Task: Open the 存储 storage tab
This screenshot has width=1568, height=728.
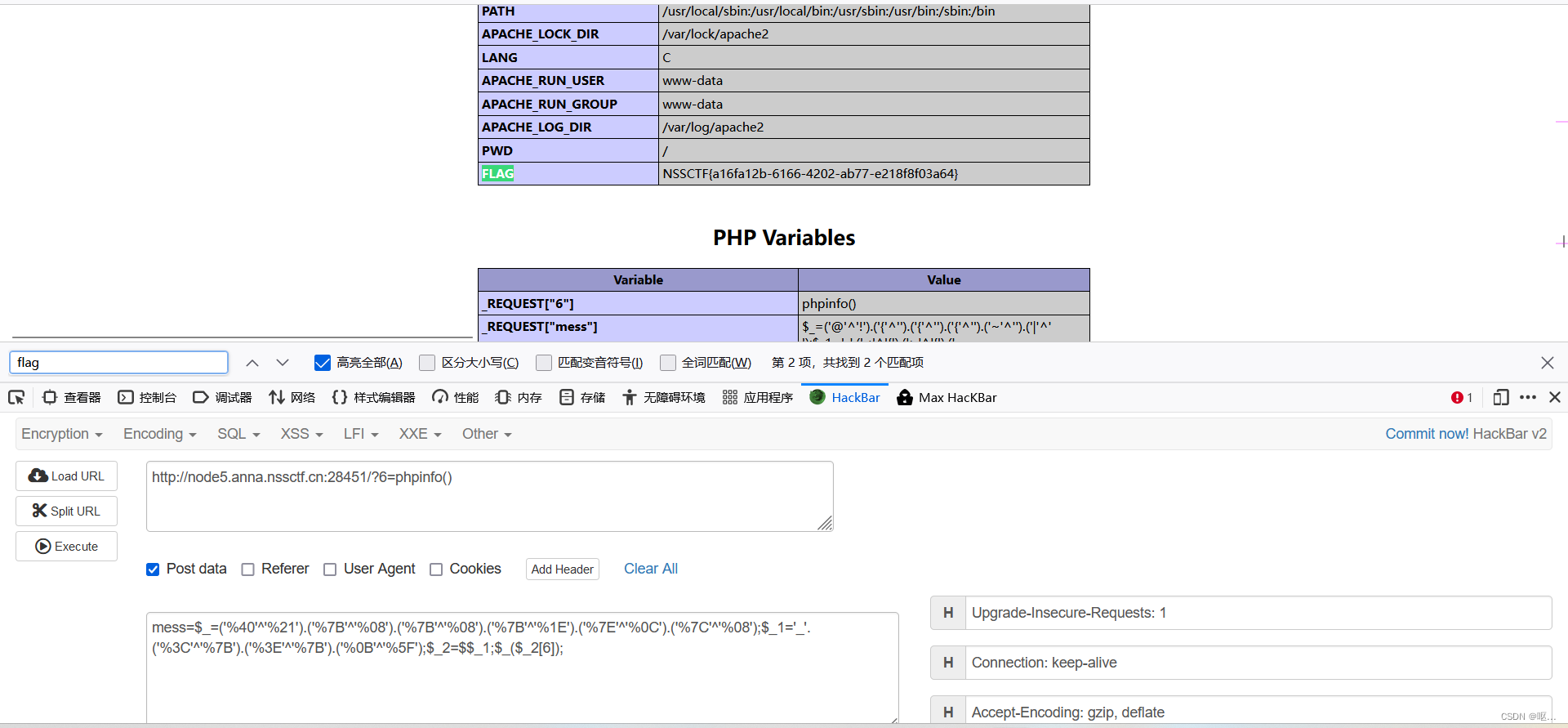Action: pos(582,397)
